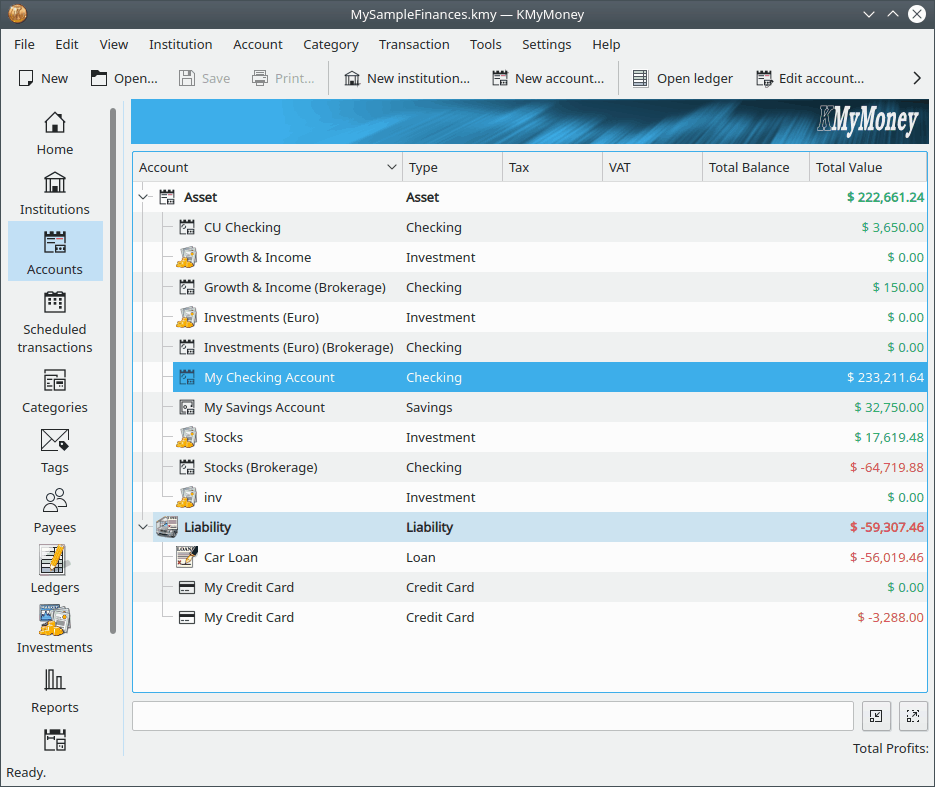Click the expand all accounts button
Image resolution: width=935 pixels, height=787 pixels.
(913, 716)
